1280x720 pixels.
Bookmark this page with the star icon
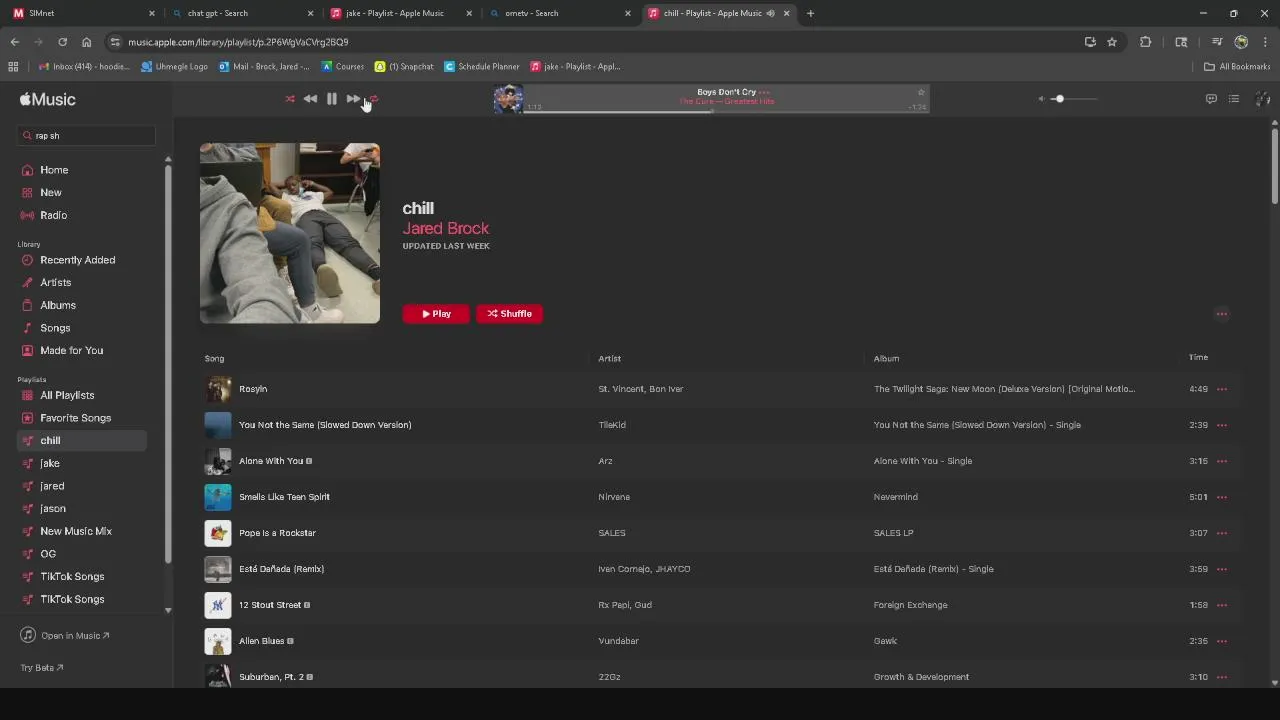(x=1112, y=42)
